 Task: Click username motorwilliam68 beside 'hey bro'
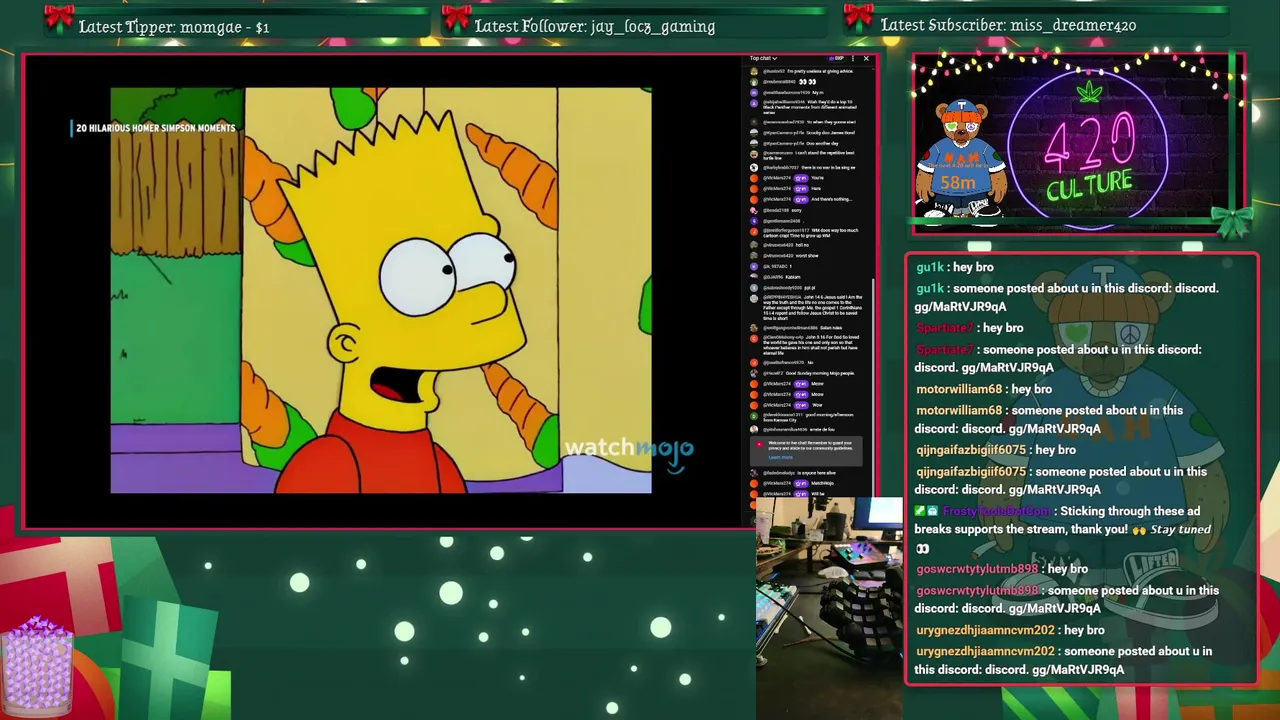point(958,389)
